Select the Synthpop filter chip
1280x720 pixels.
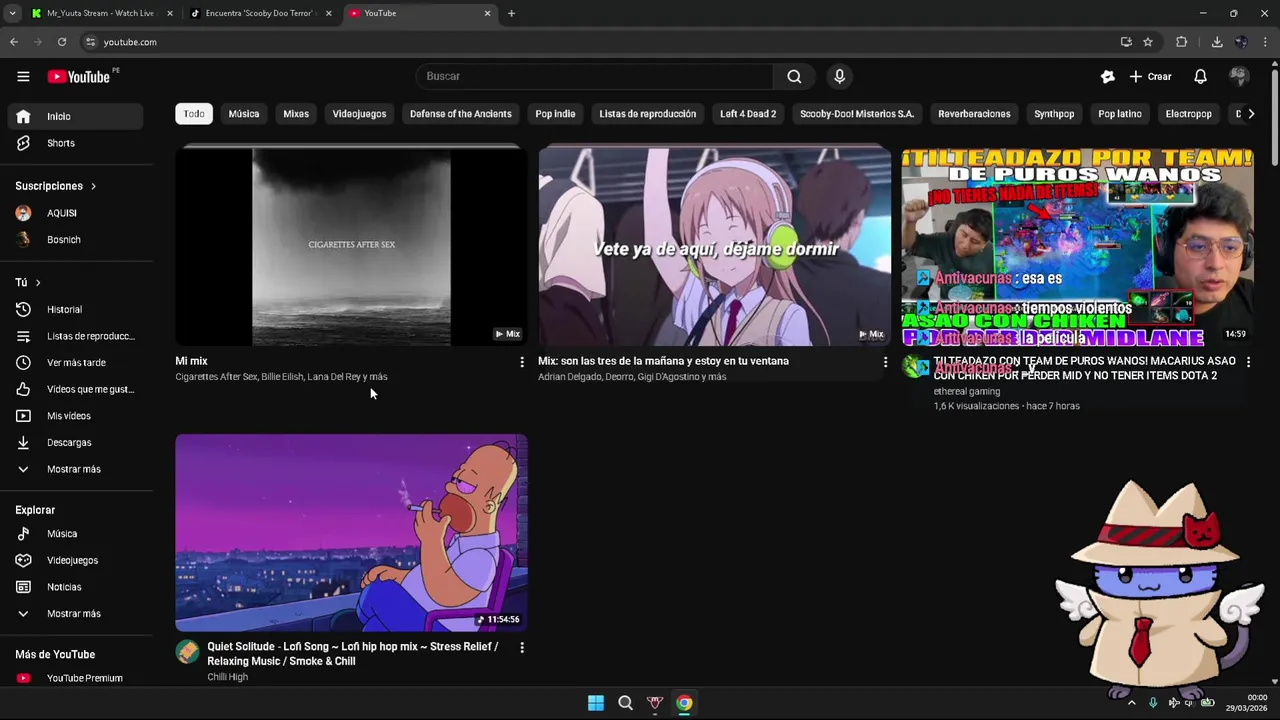coord(1054,114)
